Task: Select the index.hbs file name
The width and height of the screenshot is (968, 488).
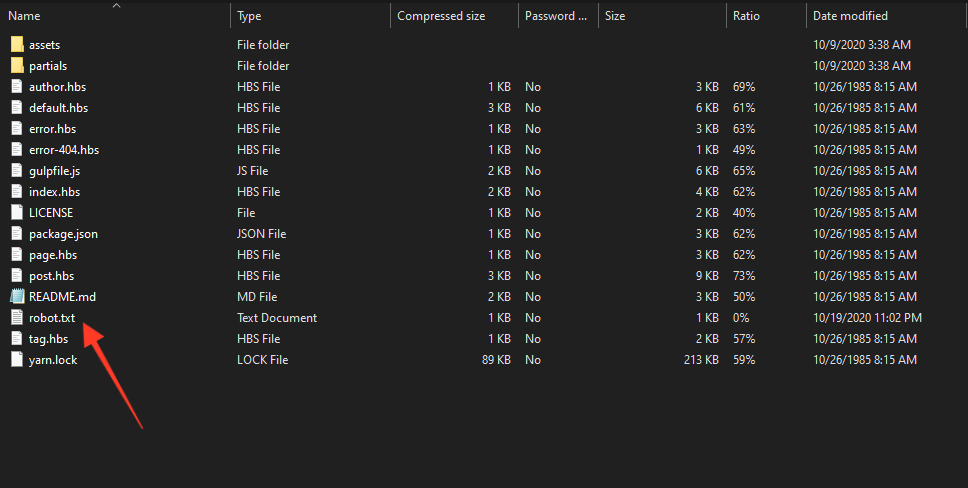Action: click(54, 192)
